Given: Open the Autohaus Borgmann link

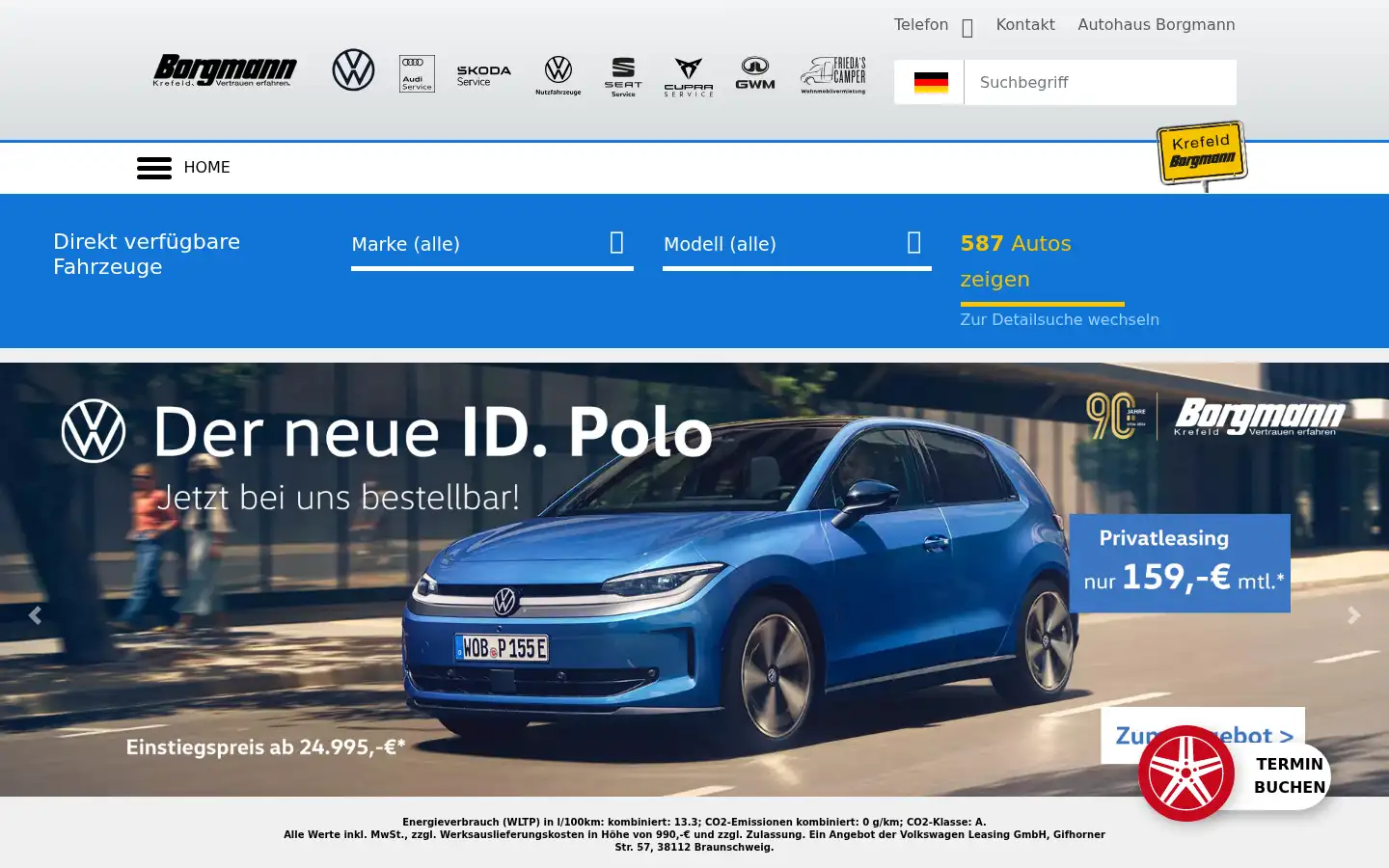Looking at the screenshot, I should tap(1156, 25).
